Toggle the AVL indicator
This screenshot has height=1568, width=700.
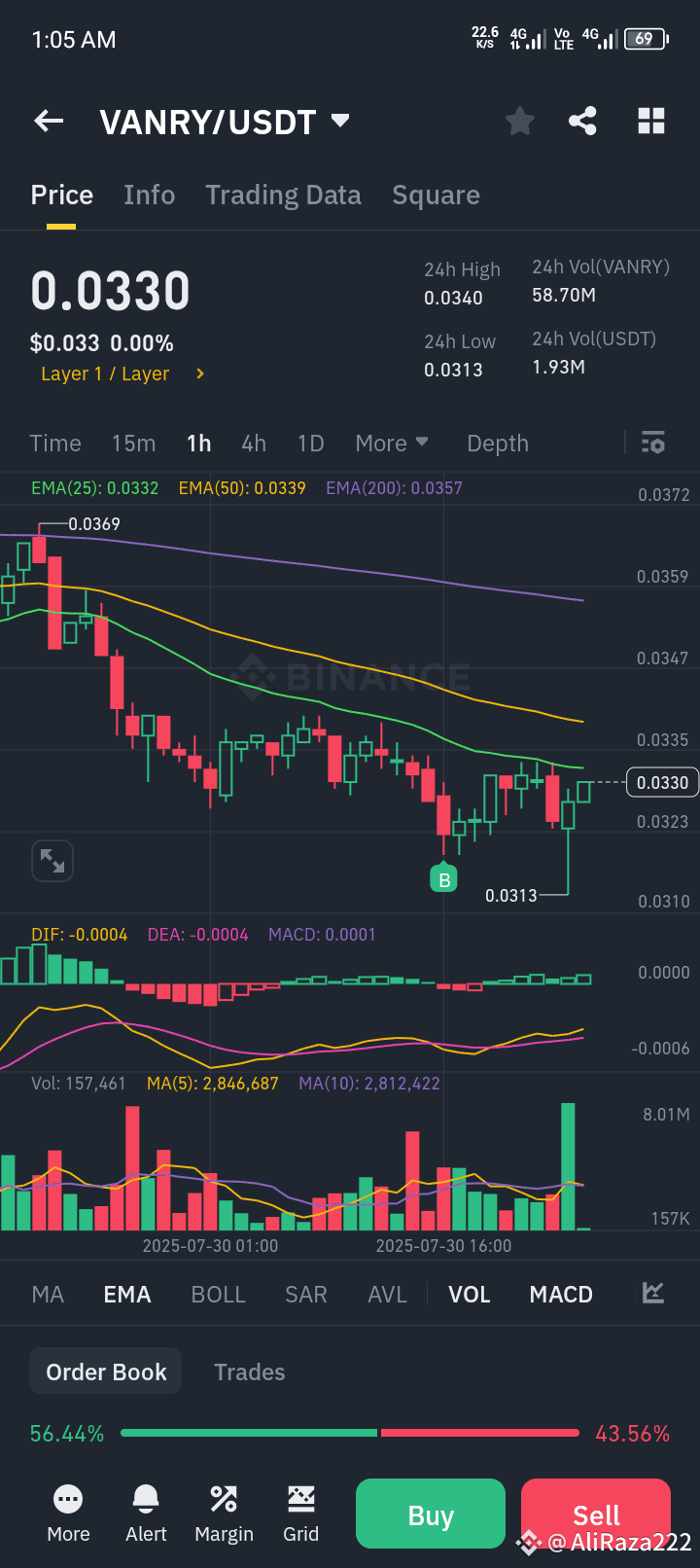point(387,1295)
